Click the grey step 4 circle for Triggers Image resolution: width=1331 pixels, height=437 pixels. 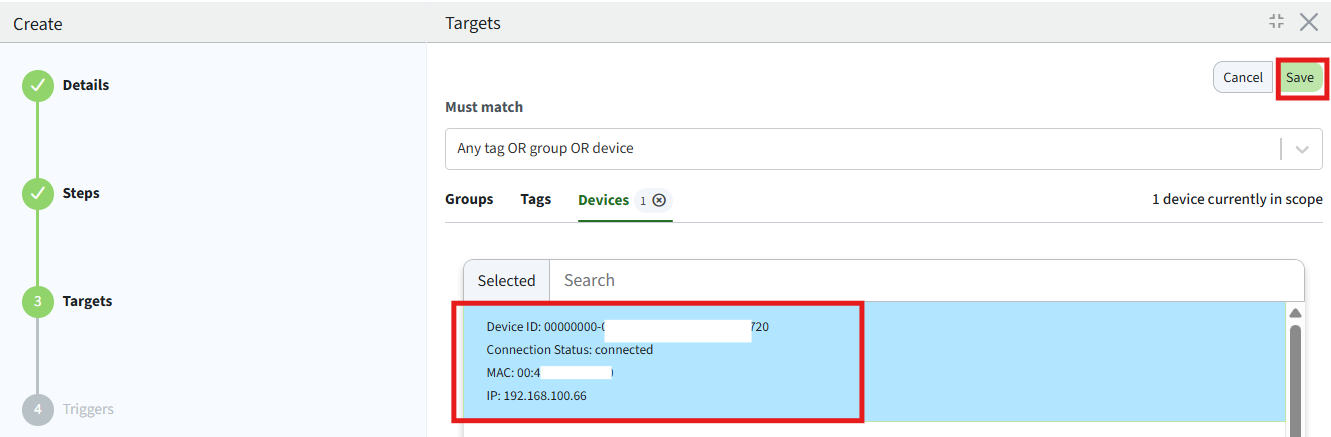click(x=38, y=410)
